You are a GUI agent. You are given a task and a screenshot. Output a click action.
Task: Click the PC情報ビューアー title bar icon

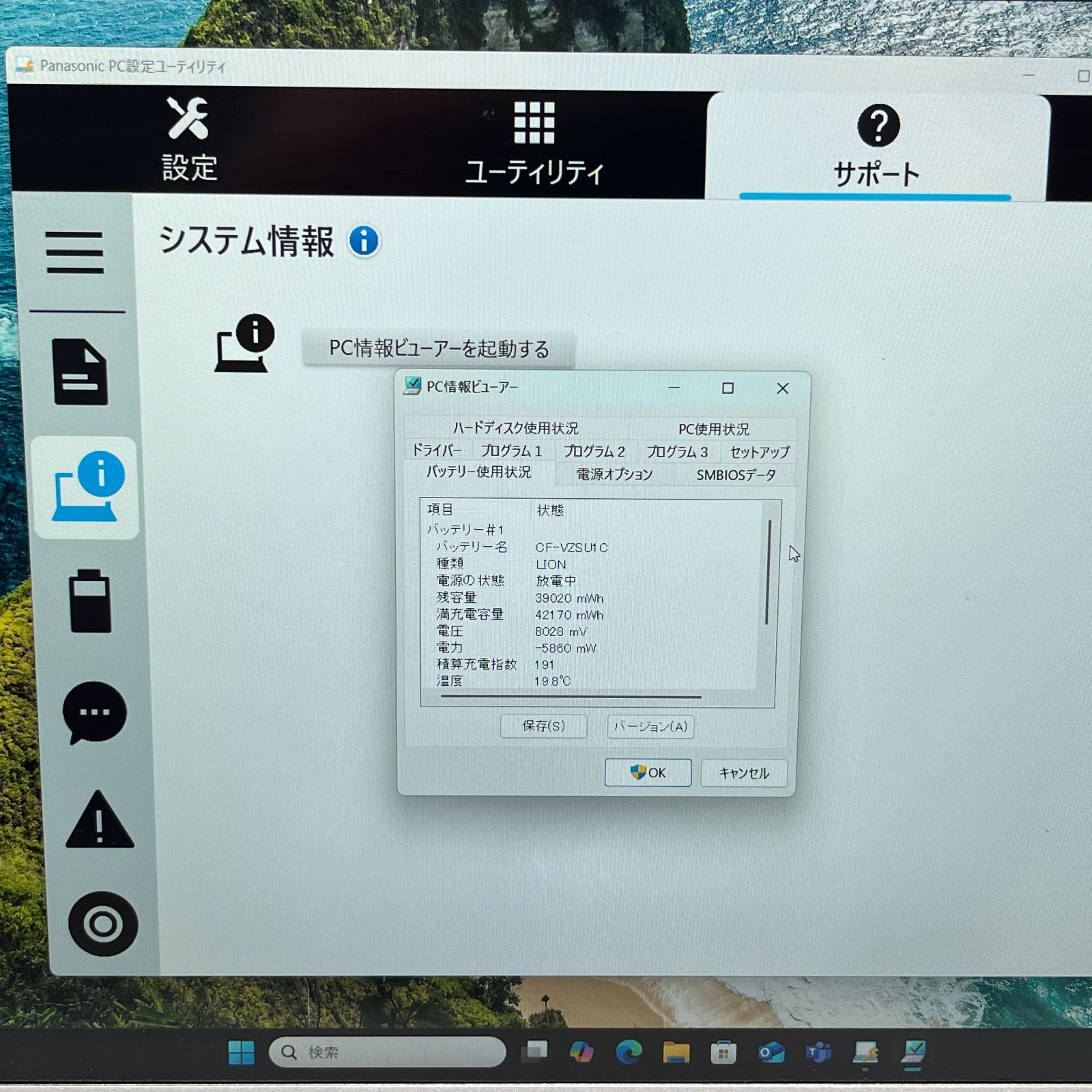(x=412, y=386)
